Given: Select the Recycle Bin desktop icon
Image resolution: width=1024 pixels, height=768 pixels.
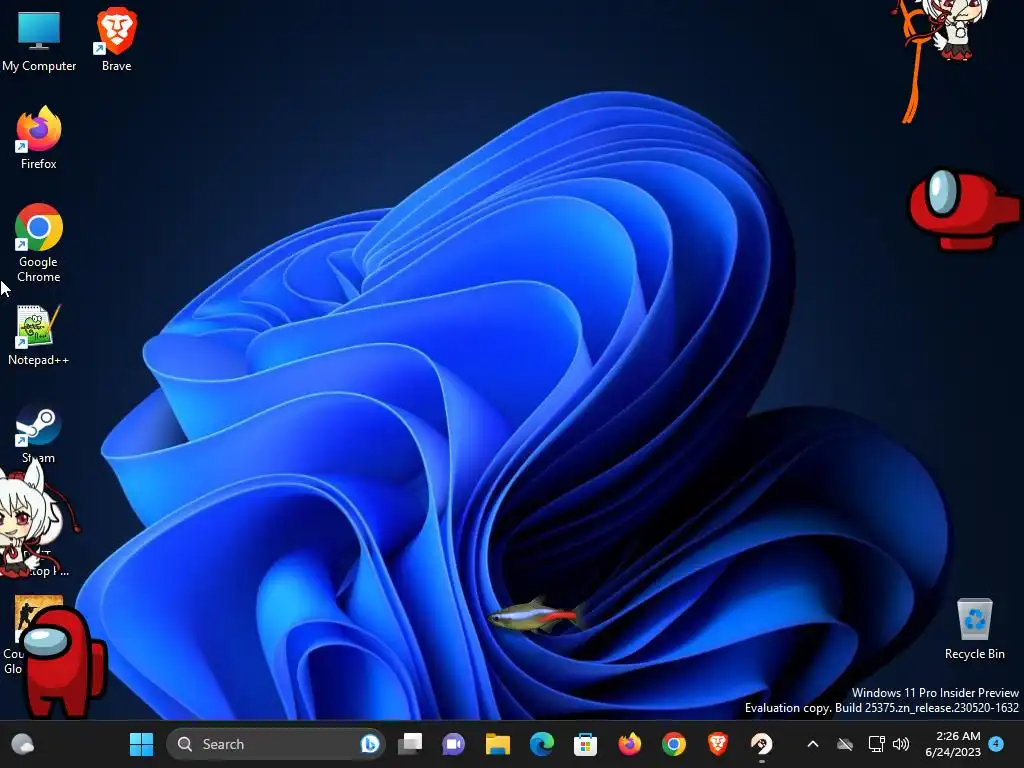Looking at the screenshot, I should click(x=974, y=629).
